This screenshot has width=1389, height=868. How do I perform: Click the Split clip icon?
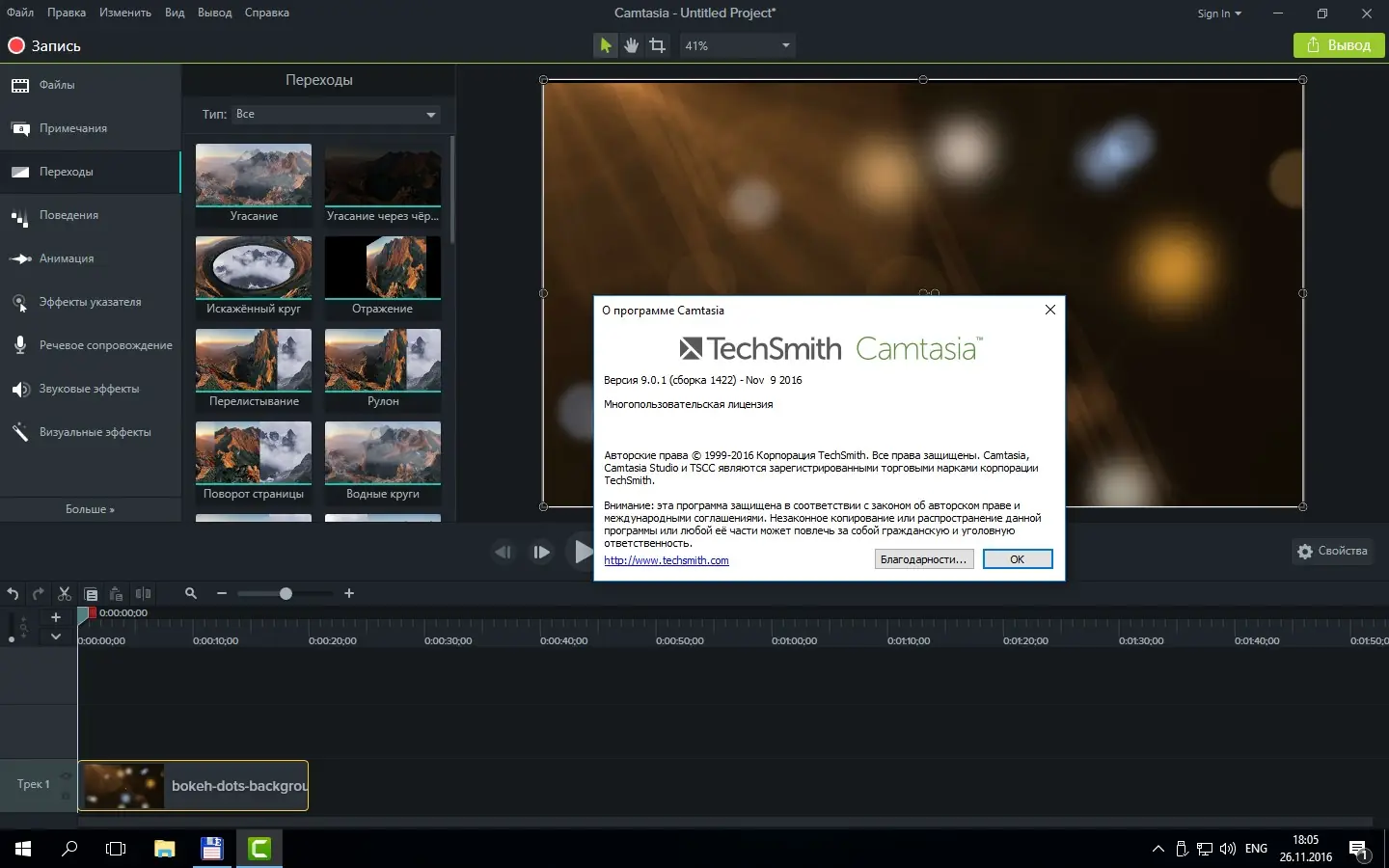(143, 594)
